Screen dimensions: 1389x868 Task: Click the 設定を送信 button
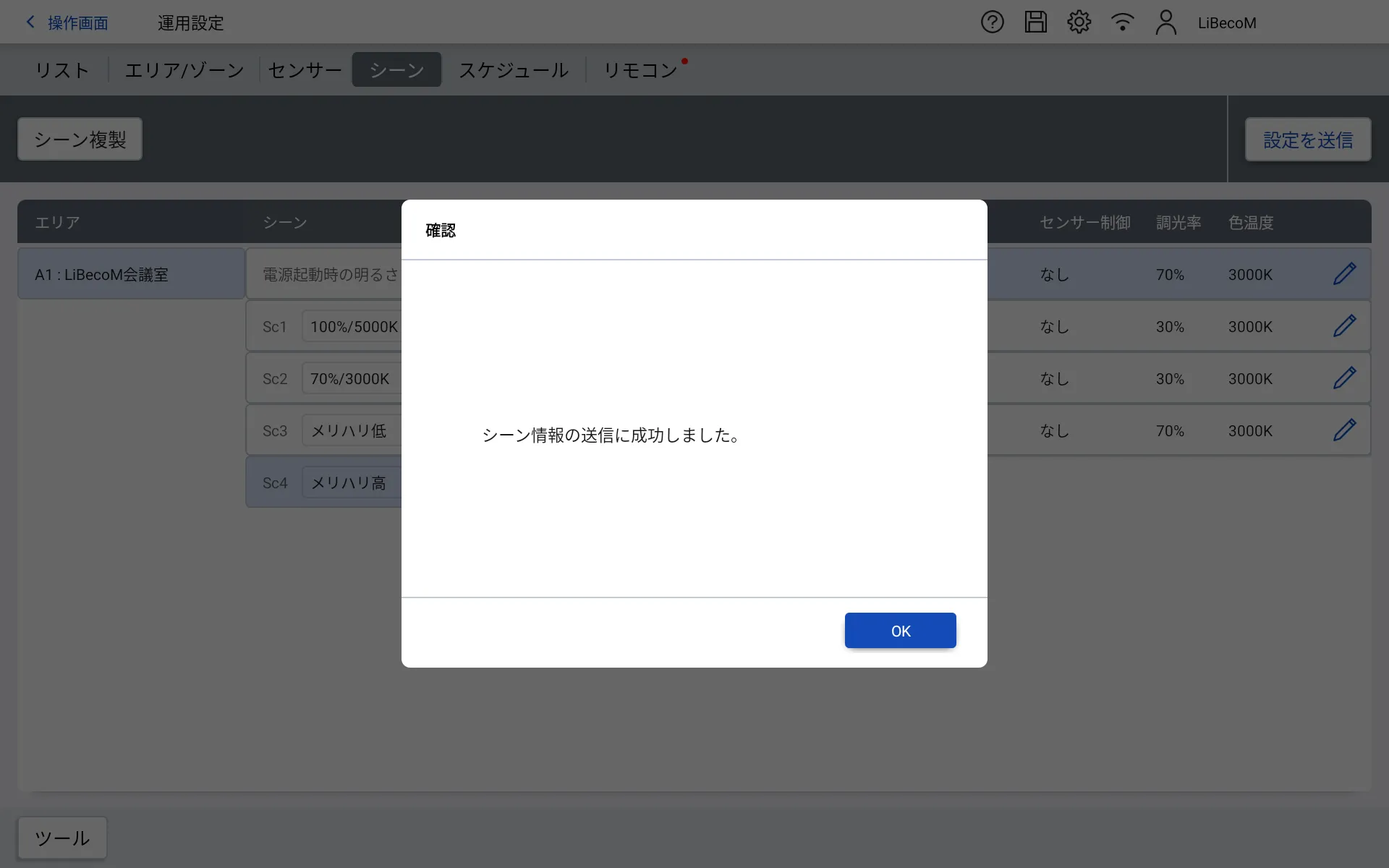[1307, 140]
